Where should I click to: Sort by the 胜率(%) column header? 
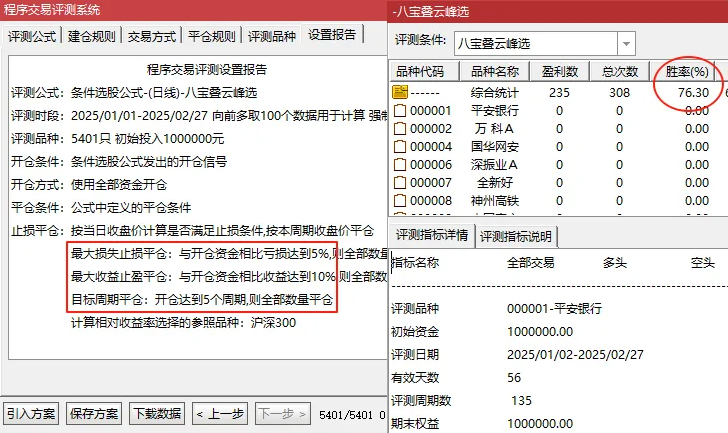pyautogui.click(x=687, y=72)
